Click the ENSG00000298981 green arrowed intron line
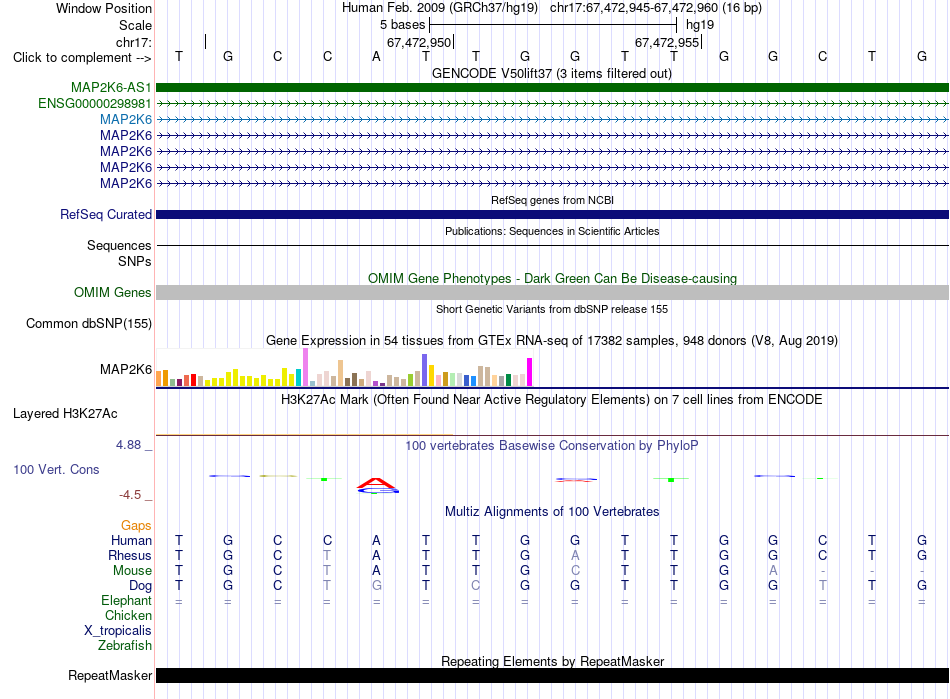 (552, 104)
